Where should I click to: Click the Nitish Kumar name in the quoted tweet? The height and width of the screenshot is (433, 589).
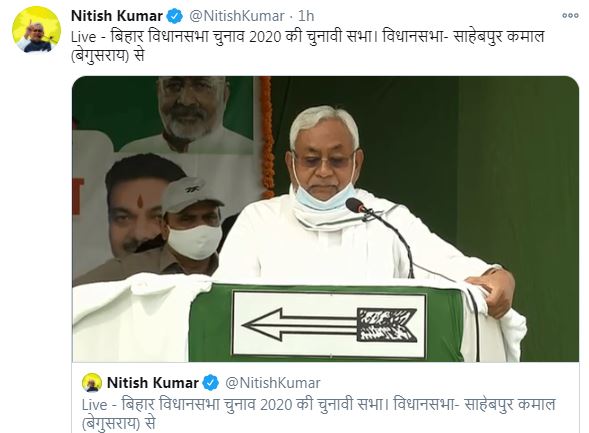point(153,383)
